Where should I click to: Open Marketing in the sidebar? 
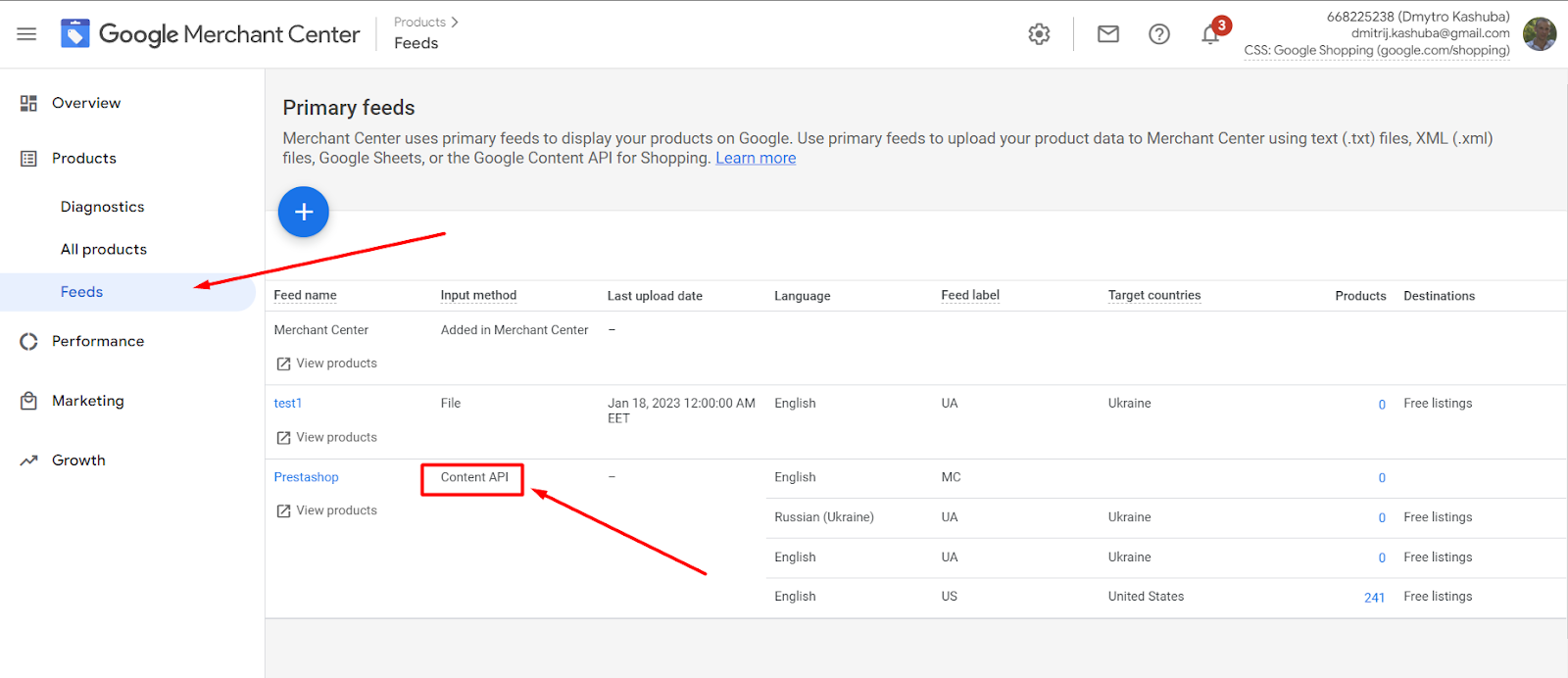(88, 401)
